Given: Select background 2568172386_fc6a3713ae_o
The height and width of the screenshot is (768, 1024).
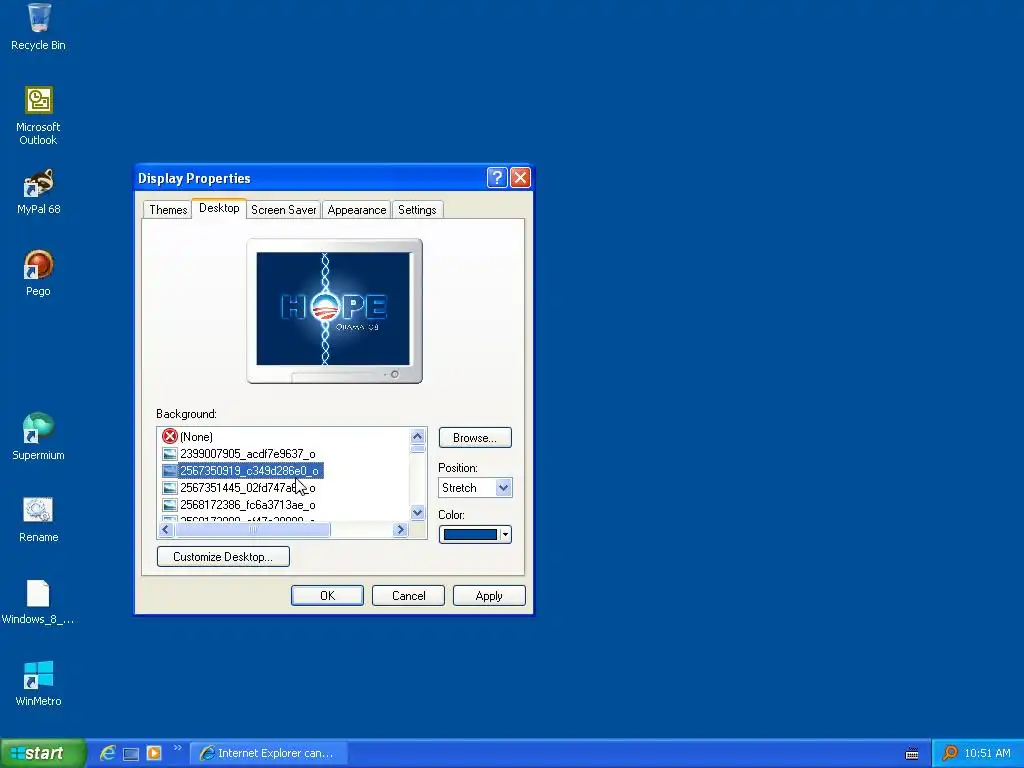Looking at the screenshot, I should coord(248,505).
